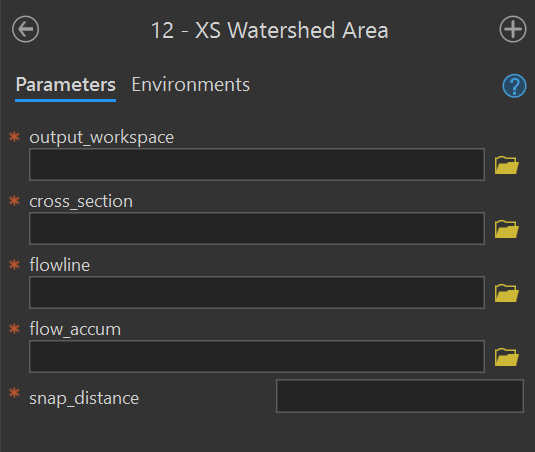Switch to the Environments tab
This screenshot has height=452, width=535.
click(191, 85)
